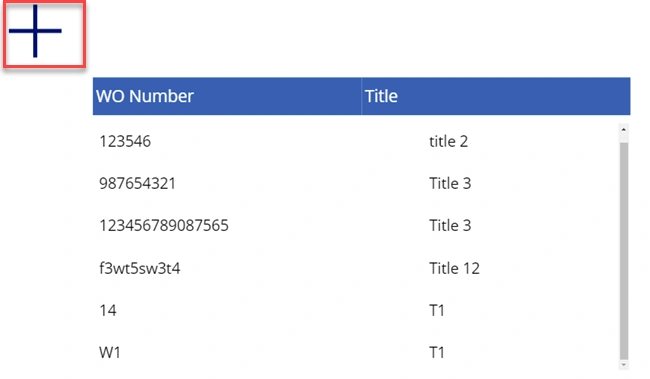Screen dimensions: 650x379
Task: Click the WO Number column header
Action: [x=227, y=96]
